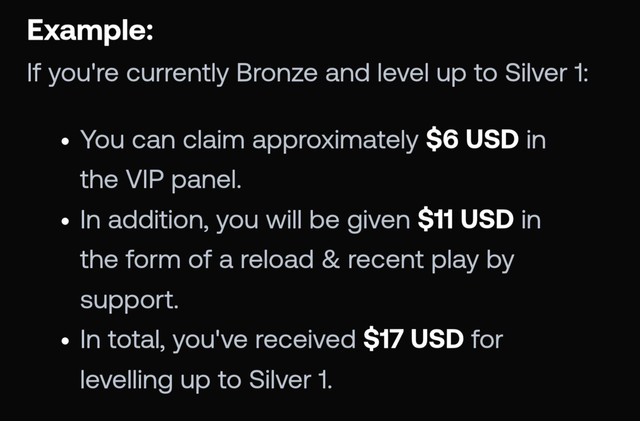Click the ampersand in the reload line

tap(331, 260)
